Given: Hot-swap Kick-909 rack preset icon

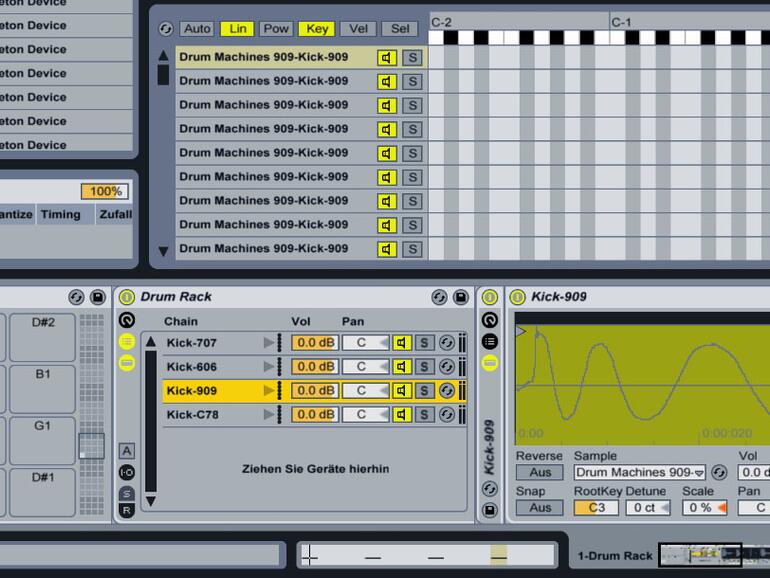Looking at the screenshot, I should pos(490,489).
